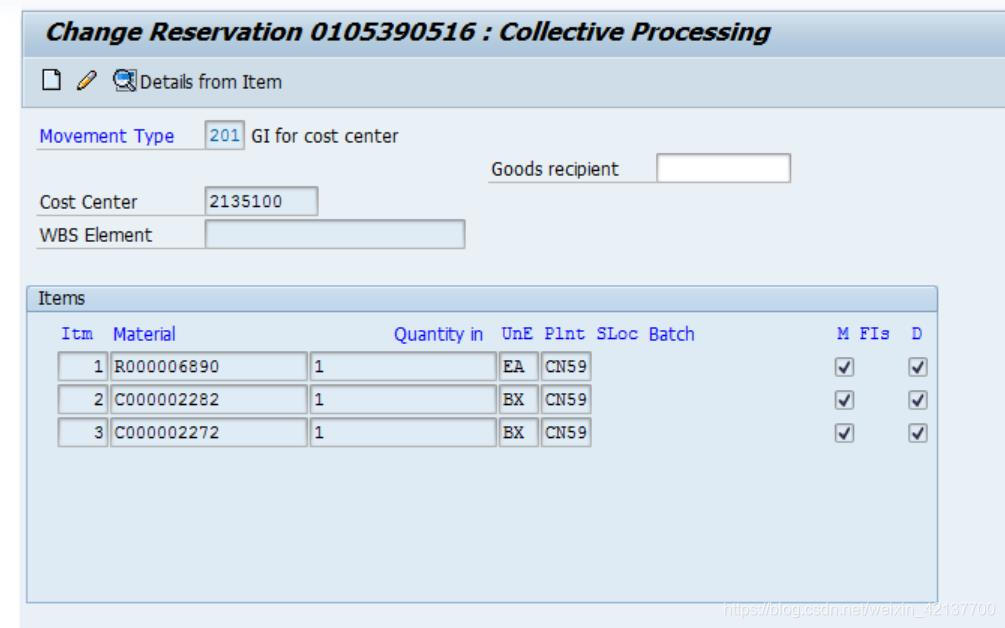Screen dimensions: 1005x628
Task: Click the WBS Element field
Action: [335, 235]
